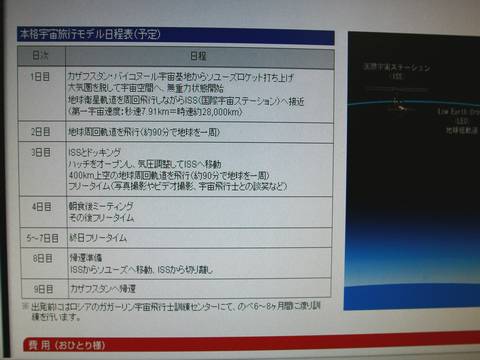This screenshot has width=480, height=360.
Task: Click the Gagarin training center footnote
Action: (x=172, y=311)
